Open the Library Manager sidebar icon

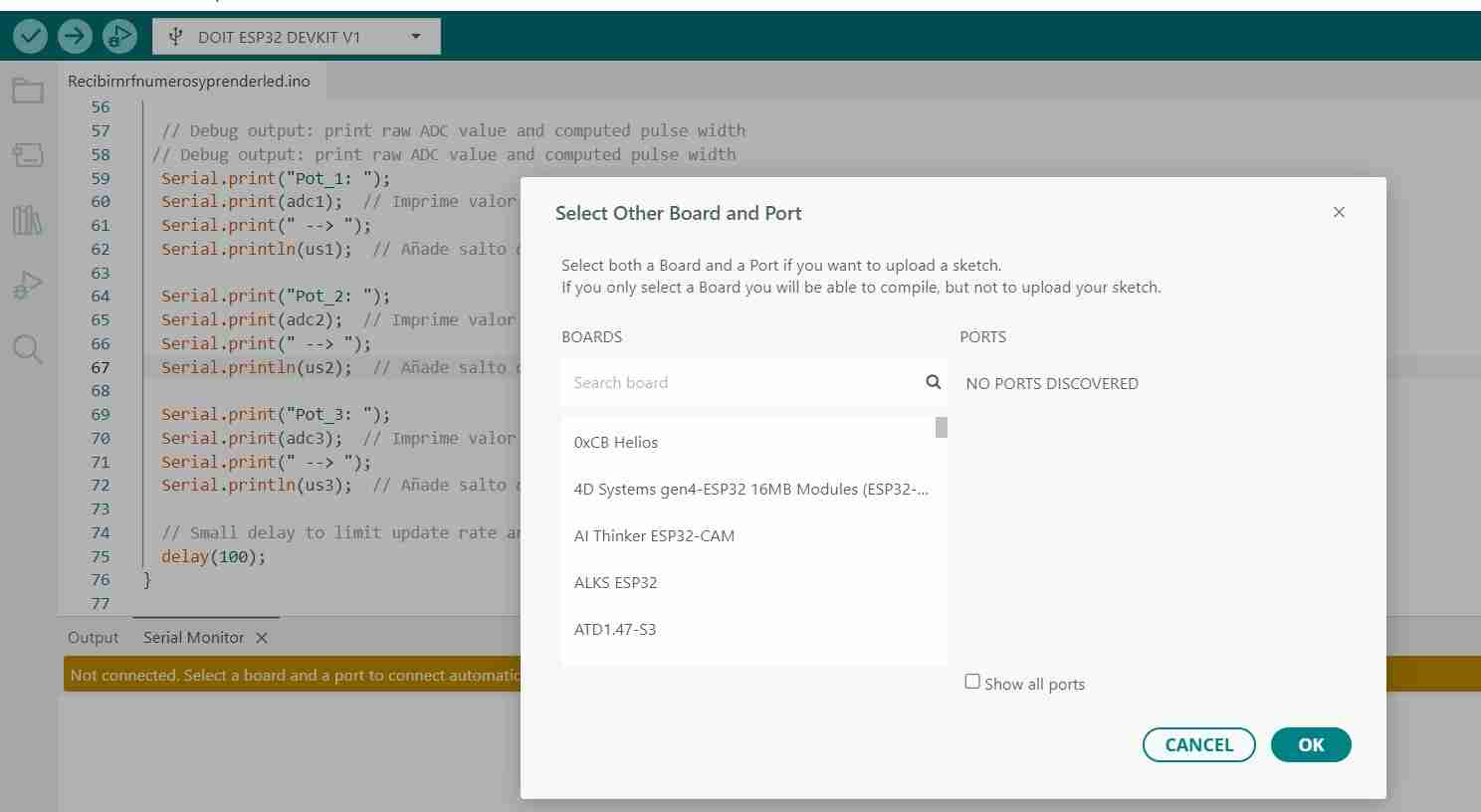point(27,219)
